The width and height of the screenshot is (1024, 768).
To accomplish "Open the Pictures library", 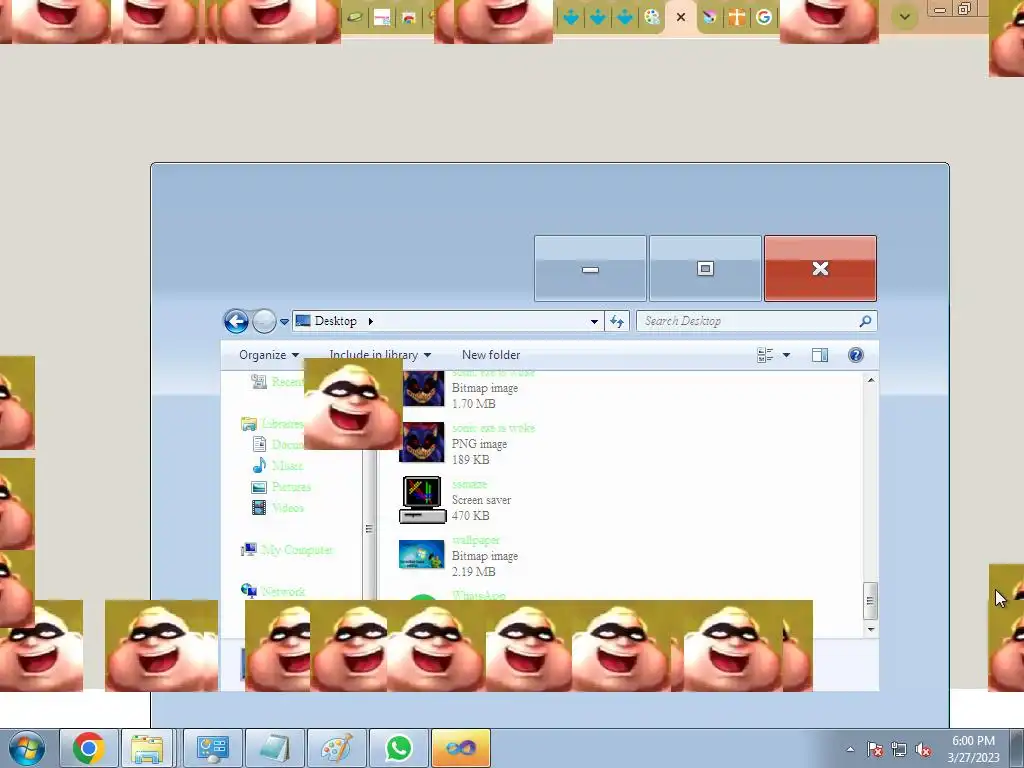I will (281, 487).
